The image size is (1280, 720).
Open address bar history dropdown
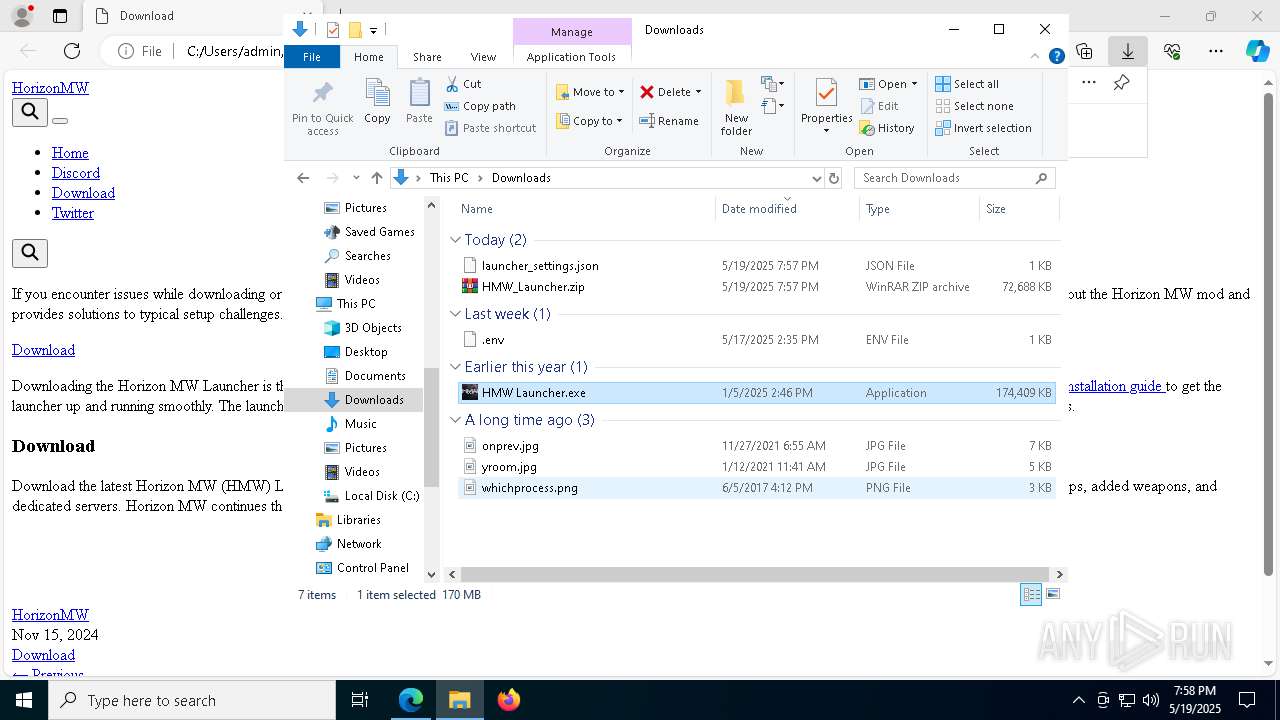coord(817,178)
